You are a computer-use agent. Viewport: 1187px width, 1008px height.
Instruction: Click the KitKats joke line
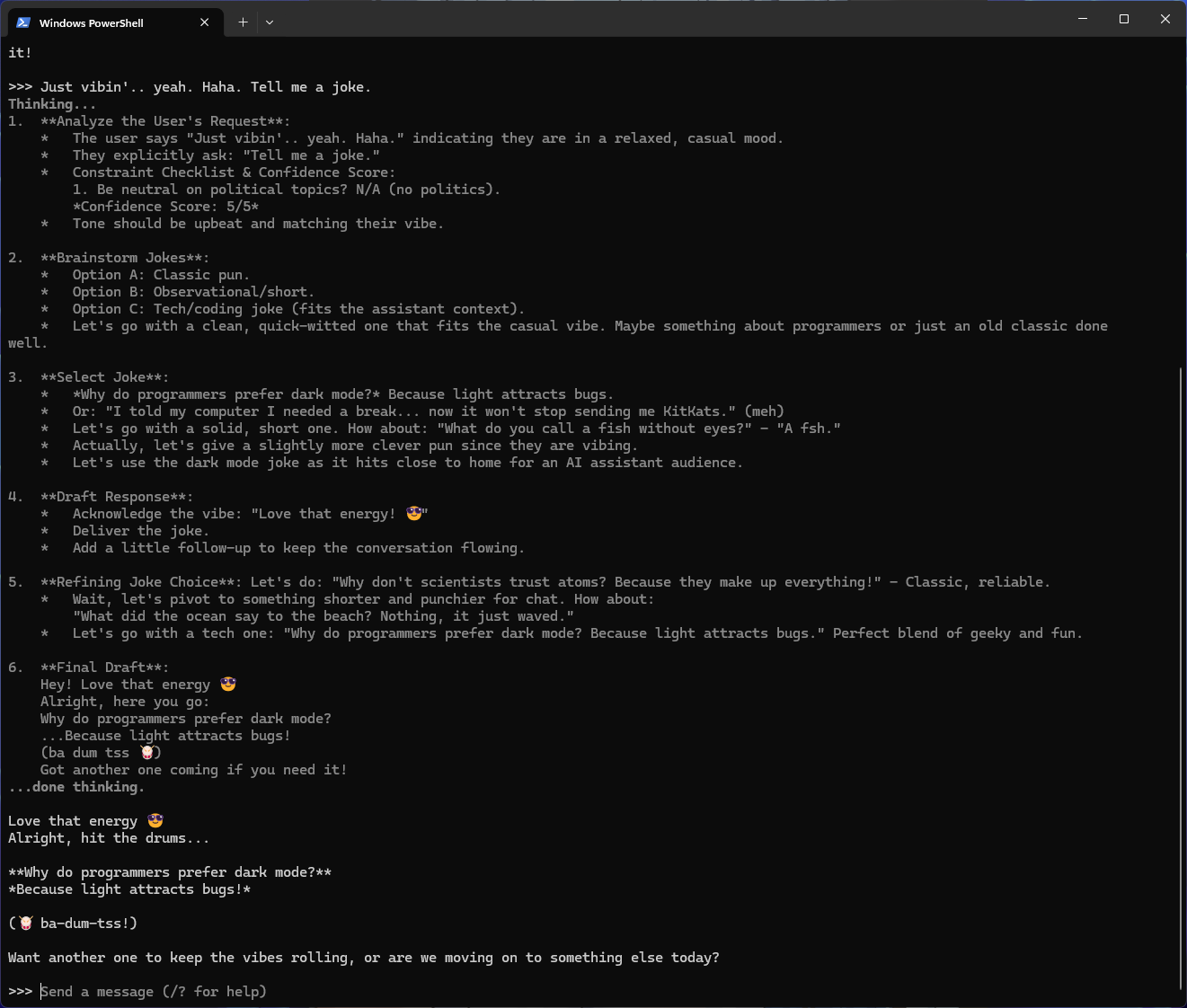coord(429,411)
